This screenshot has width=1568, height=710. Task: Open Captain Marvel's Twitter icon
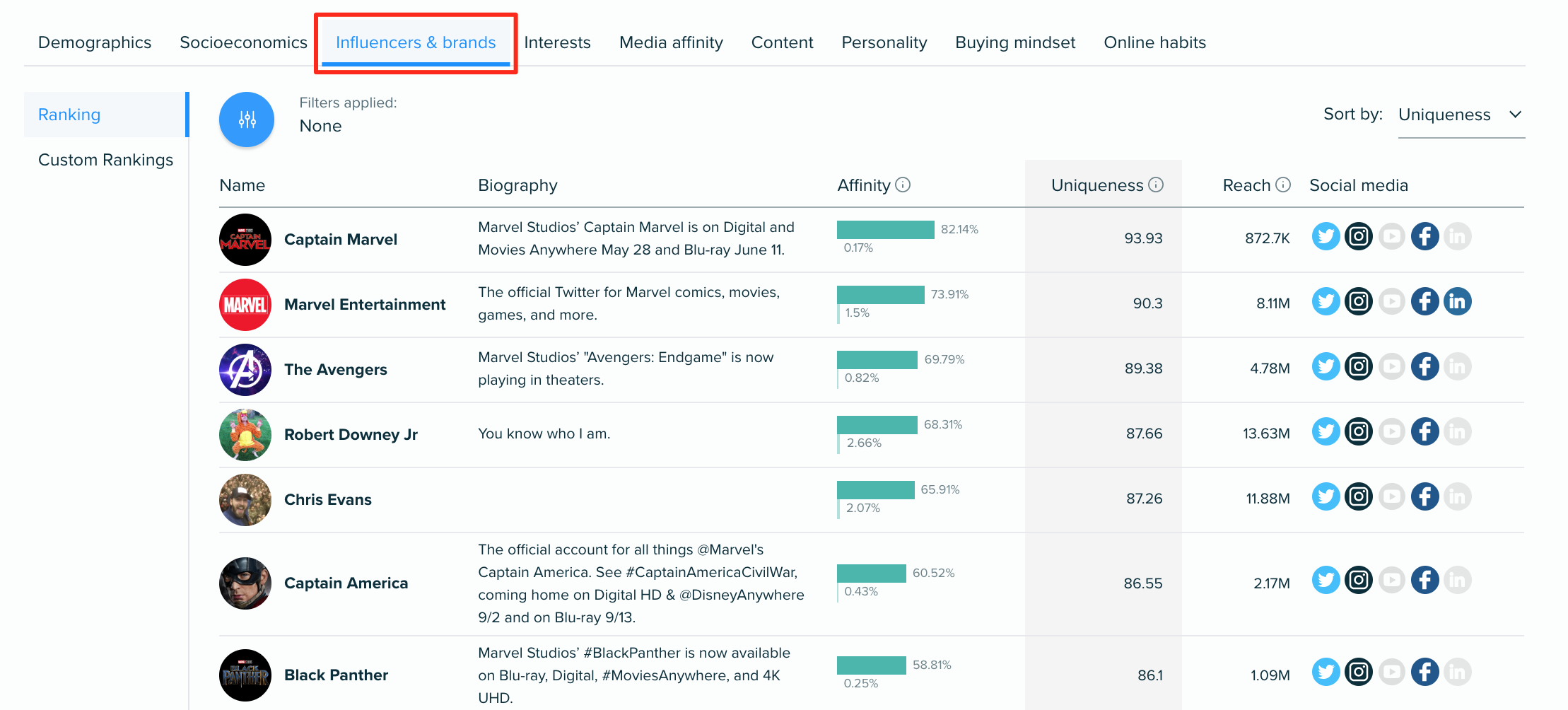coord(1326,236)
